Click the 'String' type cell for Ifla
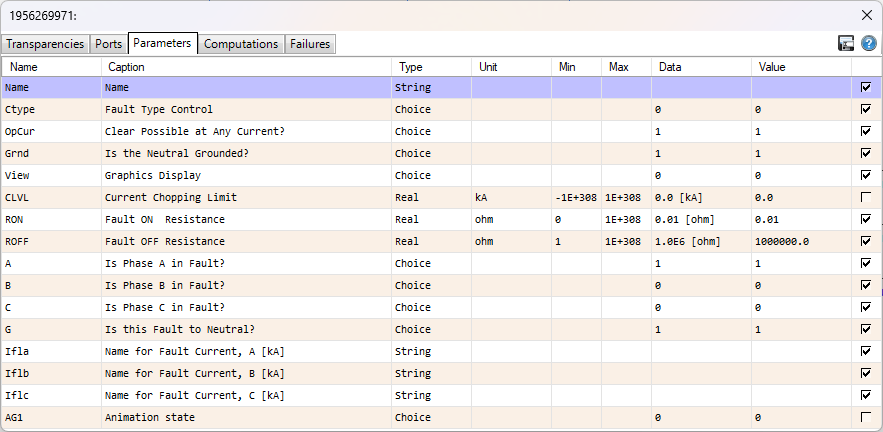The width and height of the screenshot is (883, 432). [x=431, y=351]
